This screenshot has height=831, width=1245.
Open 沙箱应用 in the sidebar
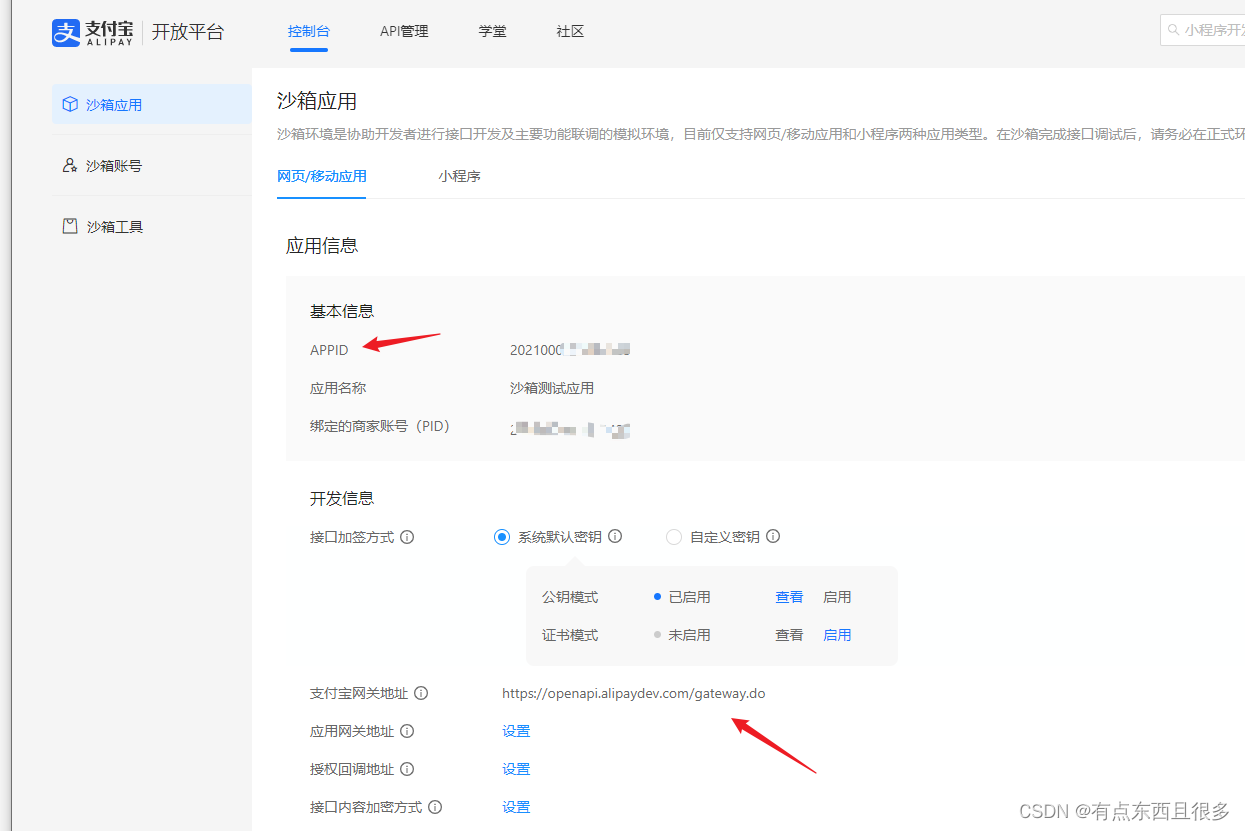[152, 104]
